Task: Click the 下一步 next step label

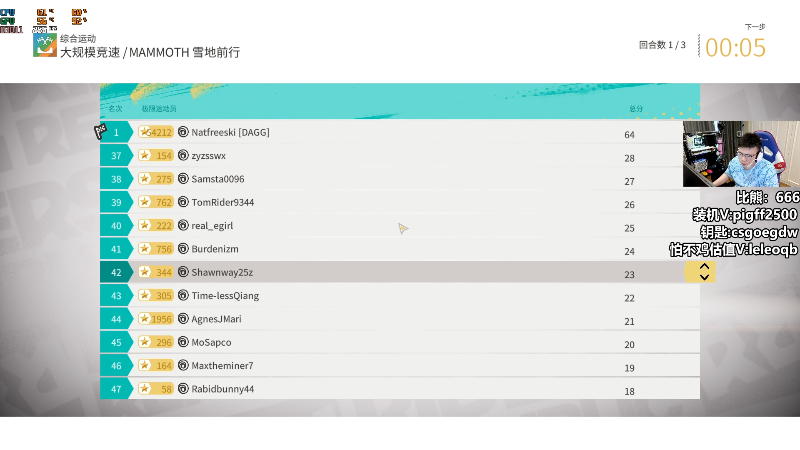Action: [x=755, y=27]
